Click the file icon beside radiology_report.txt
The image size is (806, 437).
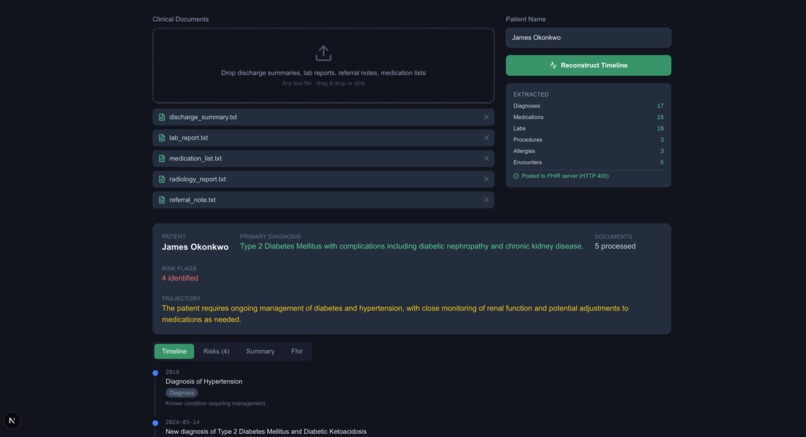click(x=162, y=179)
